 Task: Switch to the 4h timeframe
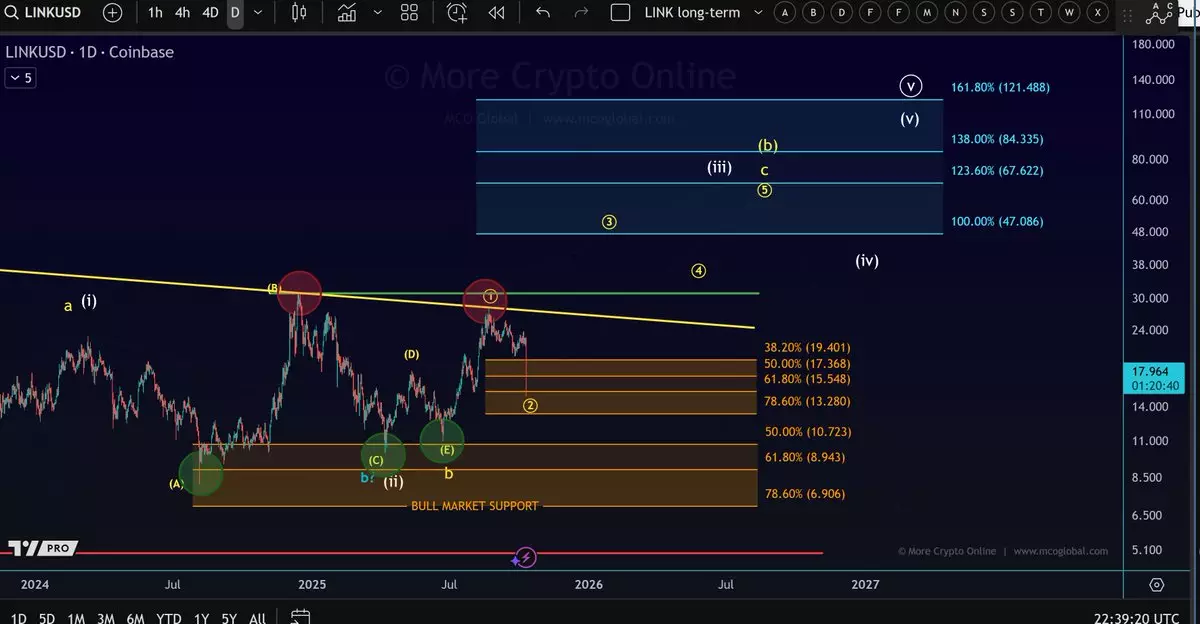coord(182,13)
